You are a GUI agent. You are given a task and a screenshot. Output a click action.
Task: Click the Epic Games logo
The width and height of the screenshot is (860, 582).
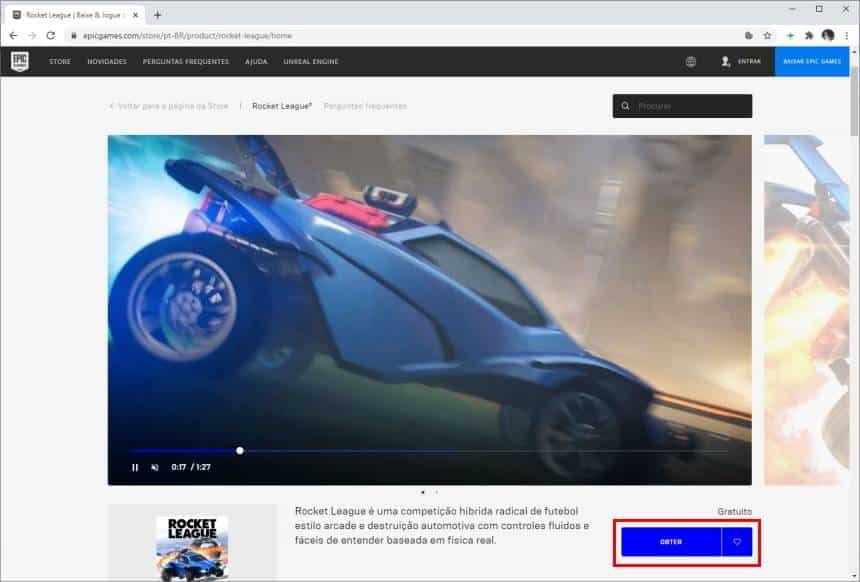click(20, 61)
